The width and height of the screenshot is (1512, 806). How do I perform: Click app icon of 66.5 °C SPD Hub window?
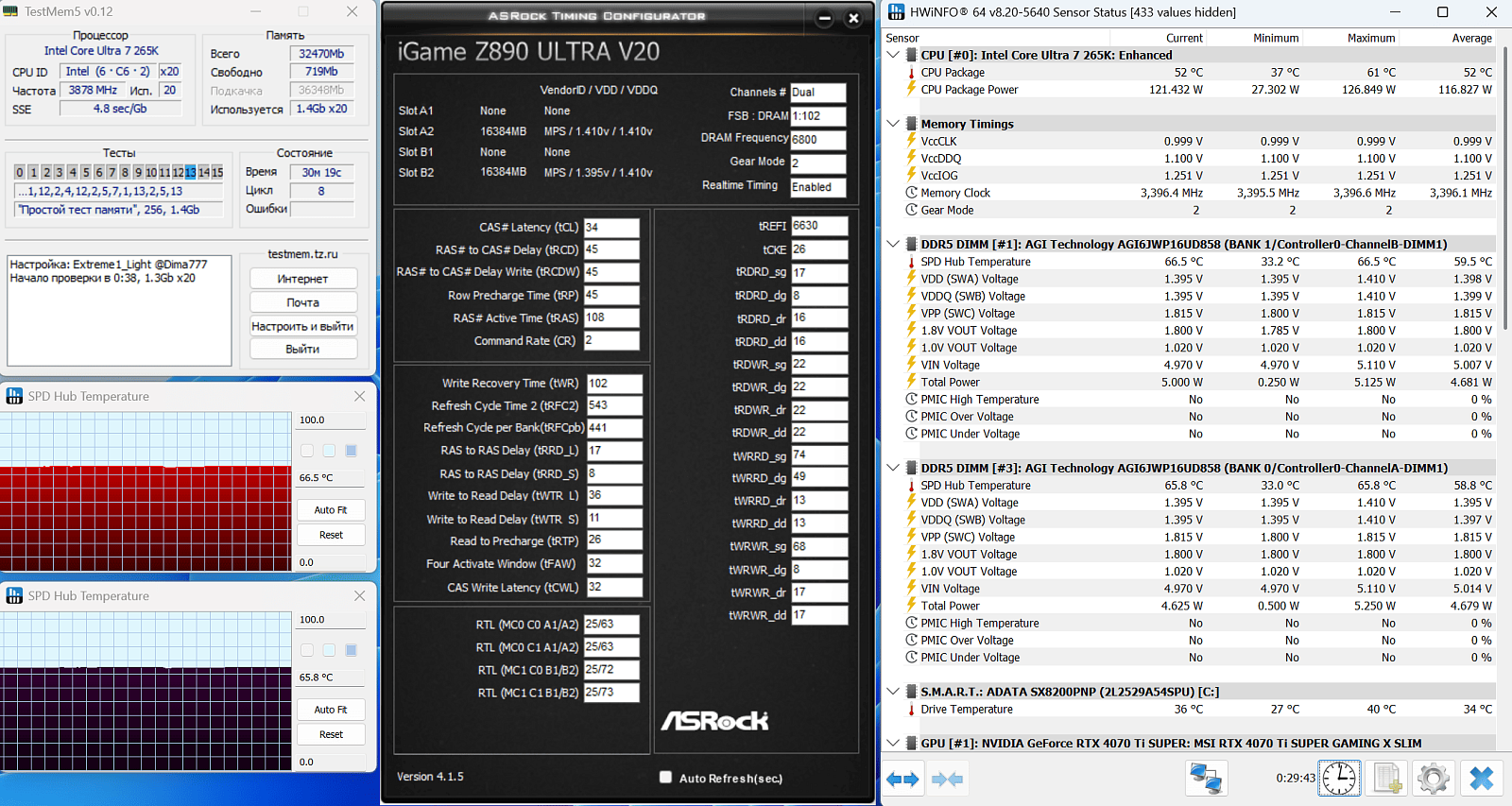point(14,396)
